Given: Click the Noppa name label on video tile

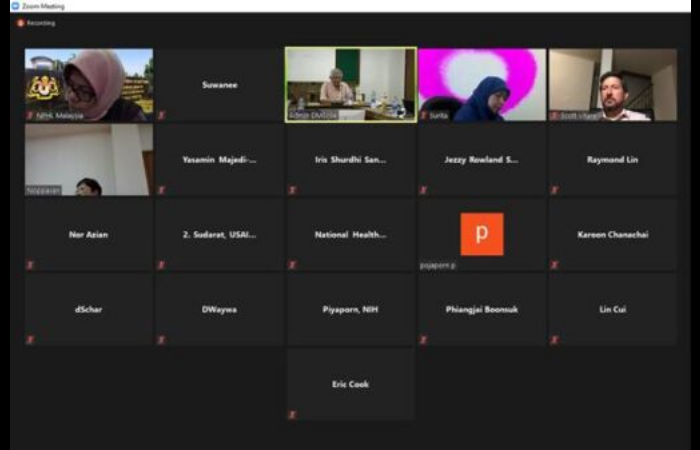Looking at the screenshot, I should (x=43, y=190).
